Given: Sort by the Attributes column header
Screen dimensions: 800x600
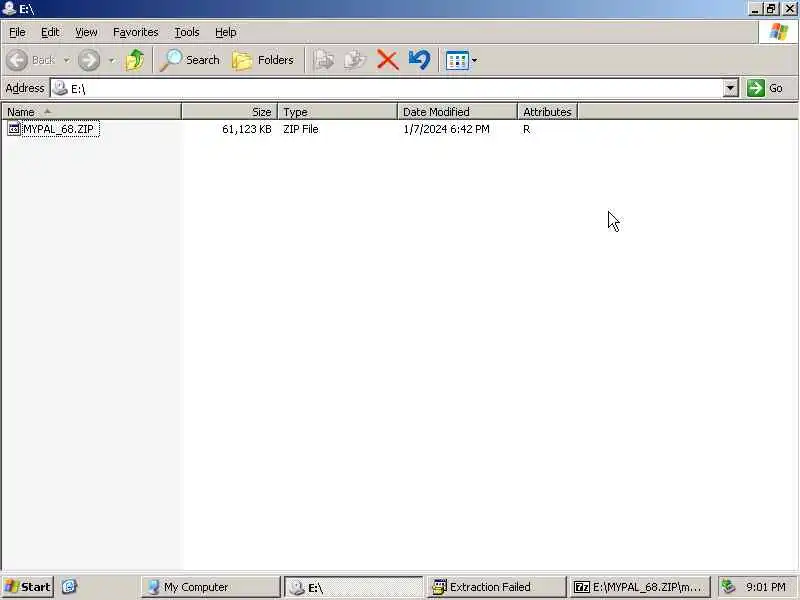Looking at the screenshot, I should click(x=547, y=112).
